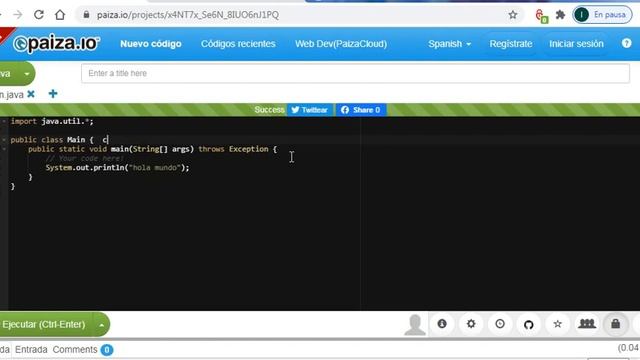Click the Success status text
Image resolution: width=640 pixels, height=360 pixels.
(269, 110)
